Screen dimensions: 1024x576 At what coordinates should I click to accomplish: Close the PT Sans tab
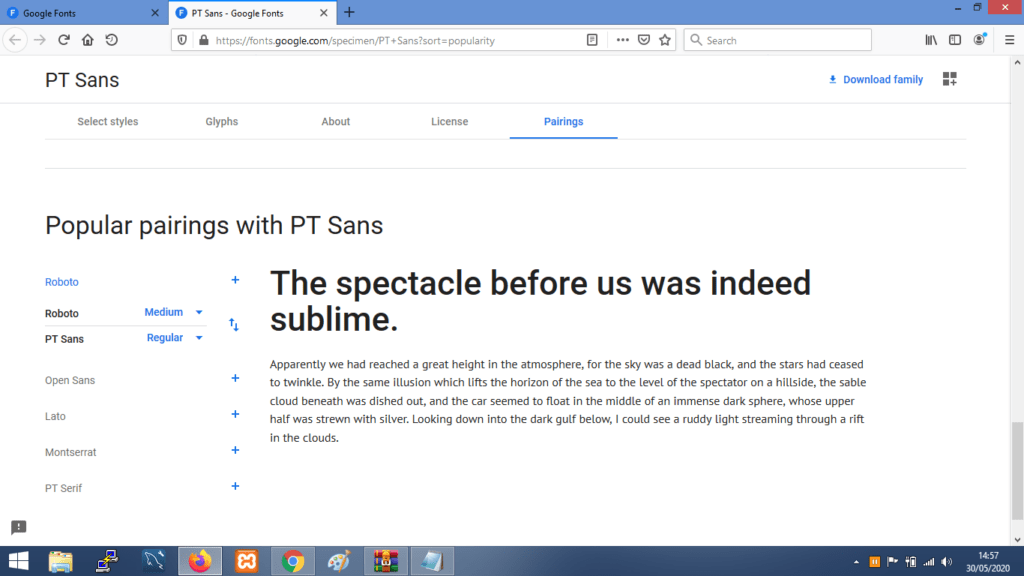[323, 12]
